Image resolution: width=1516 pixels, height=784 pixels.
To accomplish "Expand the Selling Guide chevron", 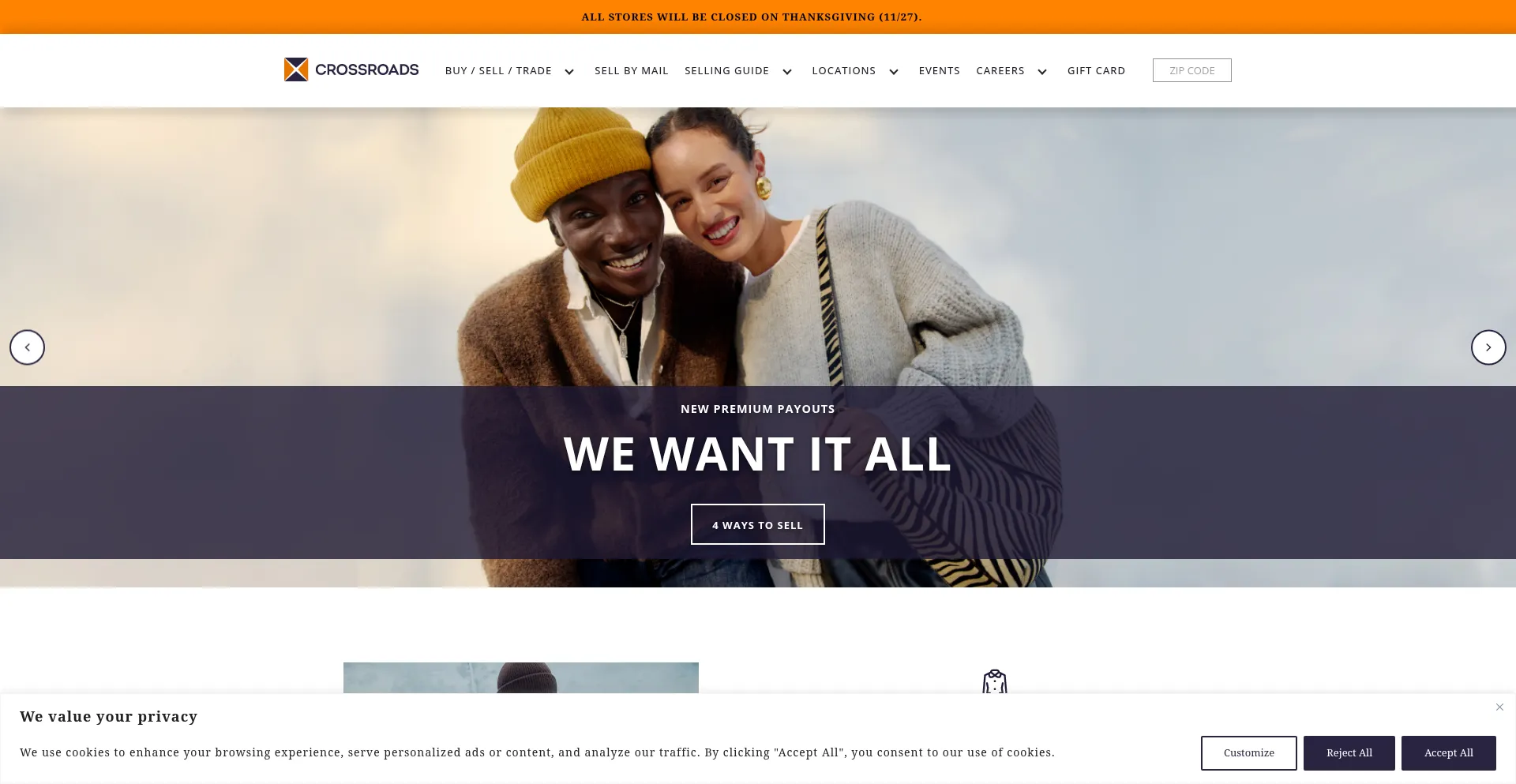I will (x=787, y=72).
